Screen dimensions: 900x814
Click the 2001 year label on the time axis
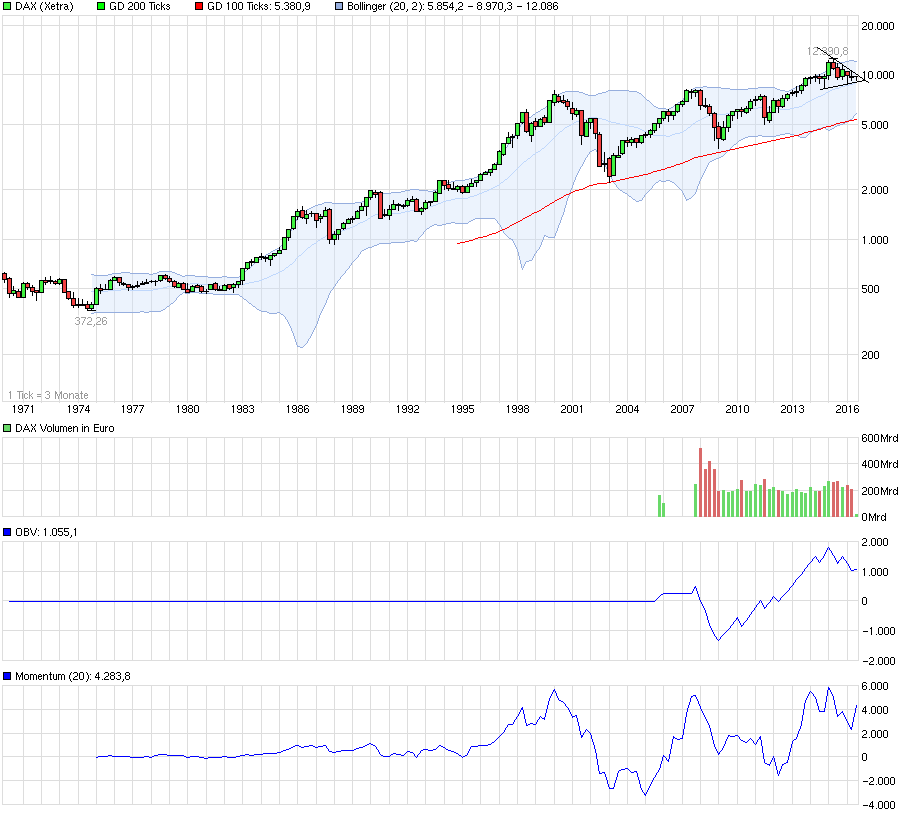572,409
